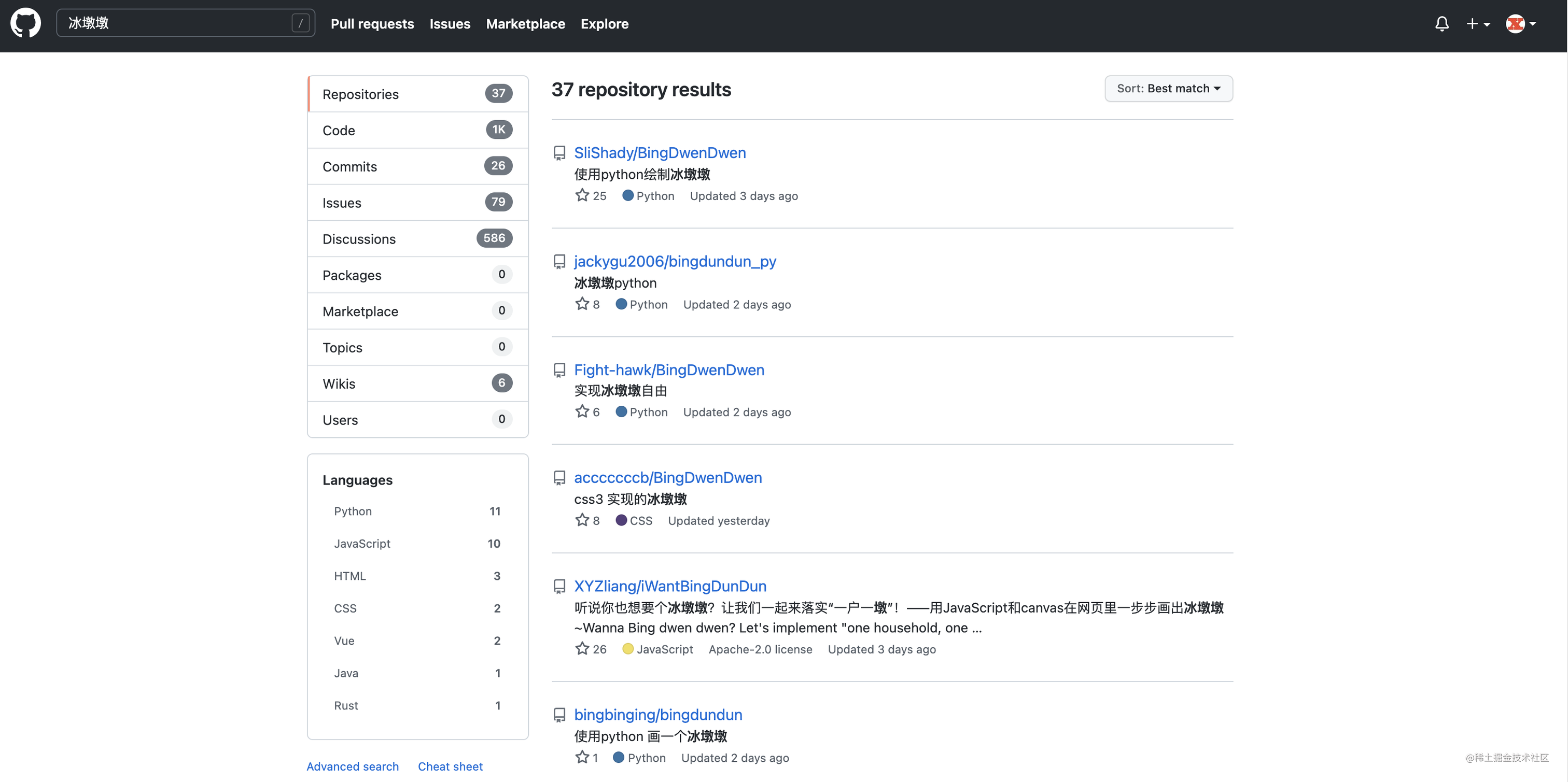Click star icon of Fight-hawk/BingDwenDwen
This screenshot has width=1568, height=782.
(x=582, y=411)
